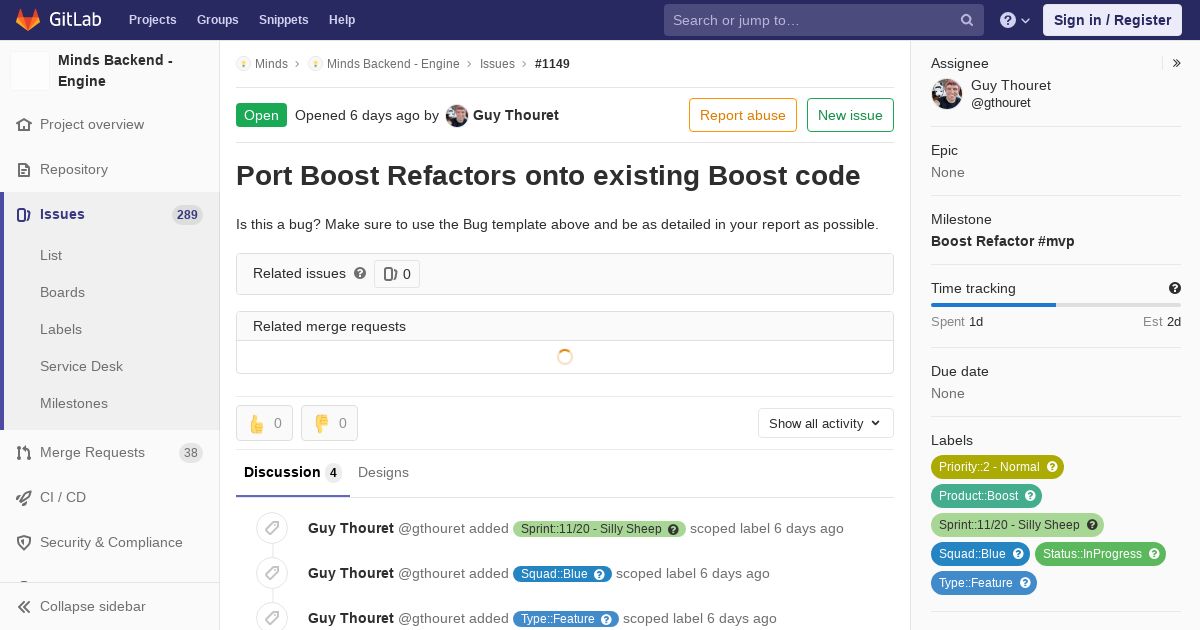Click the #1149 breadcrumb item

coord(552,64)
